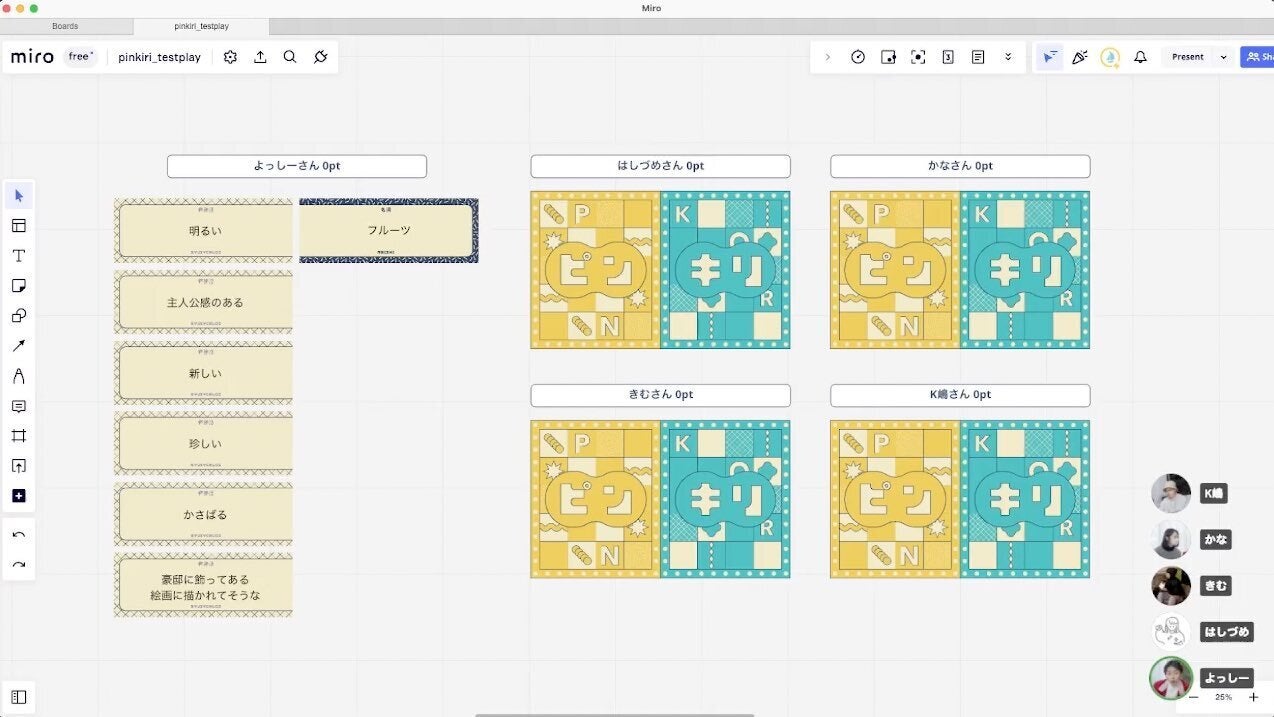1274x717 pixels.
Task: Open the Templates tool in sidebar
Action: 19,226
